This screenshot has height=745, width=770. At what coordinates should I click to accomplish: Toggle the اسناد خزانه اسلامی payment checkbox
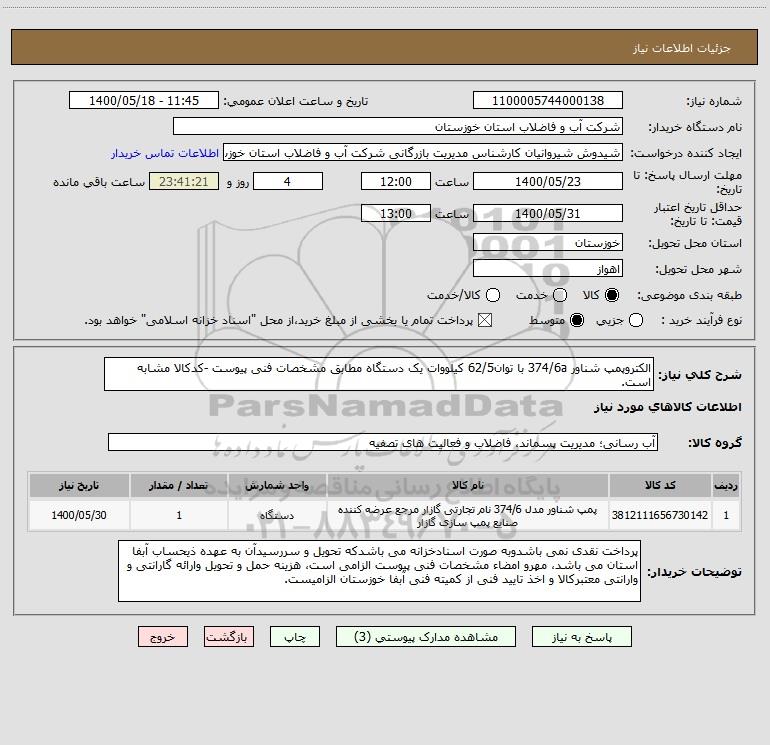[x=485, y=320]
